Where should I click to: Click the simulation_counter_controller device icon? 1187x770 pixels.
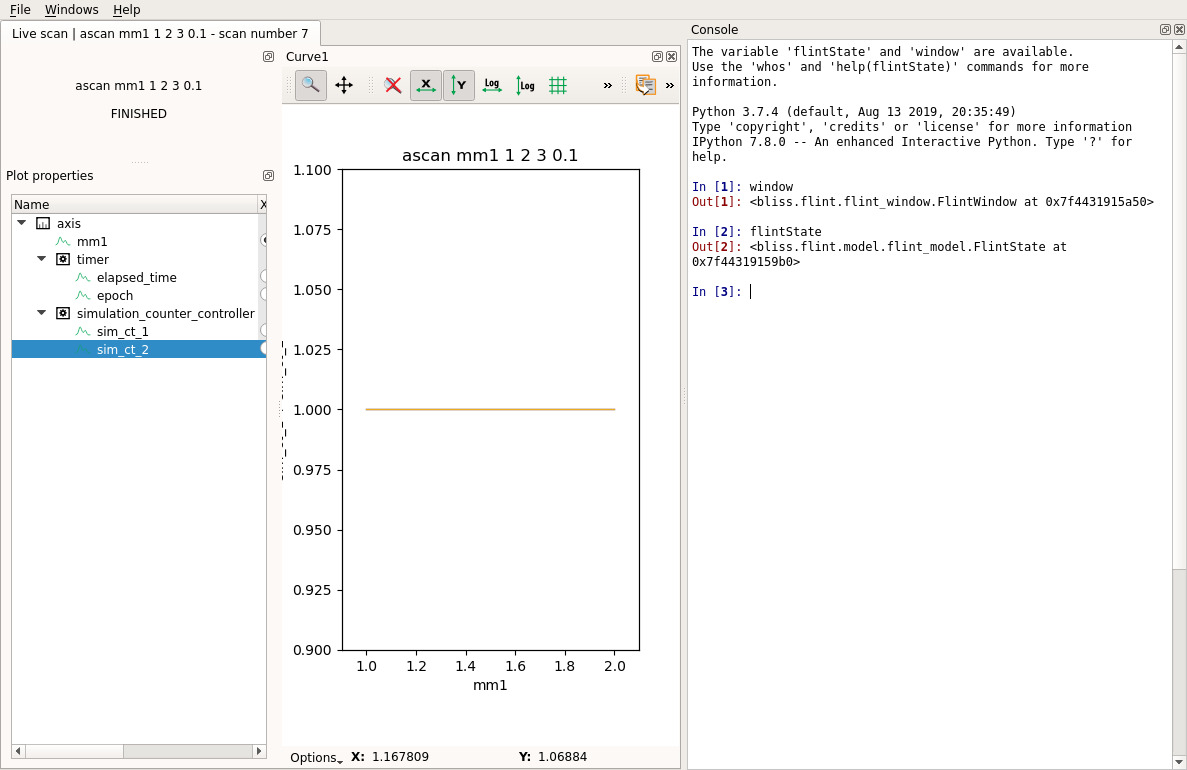click(63, 313)
